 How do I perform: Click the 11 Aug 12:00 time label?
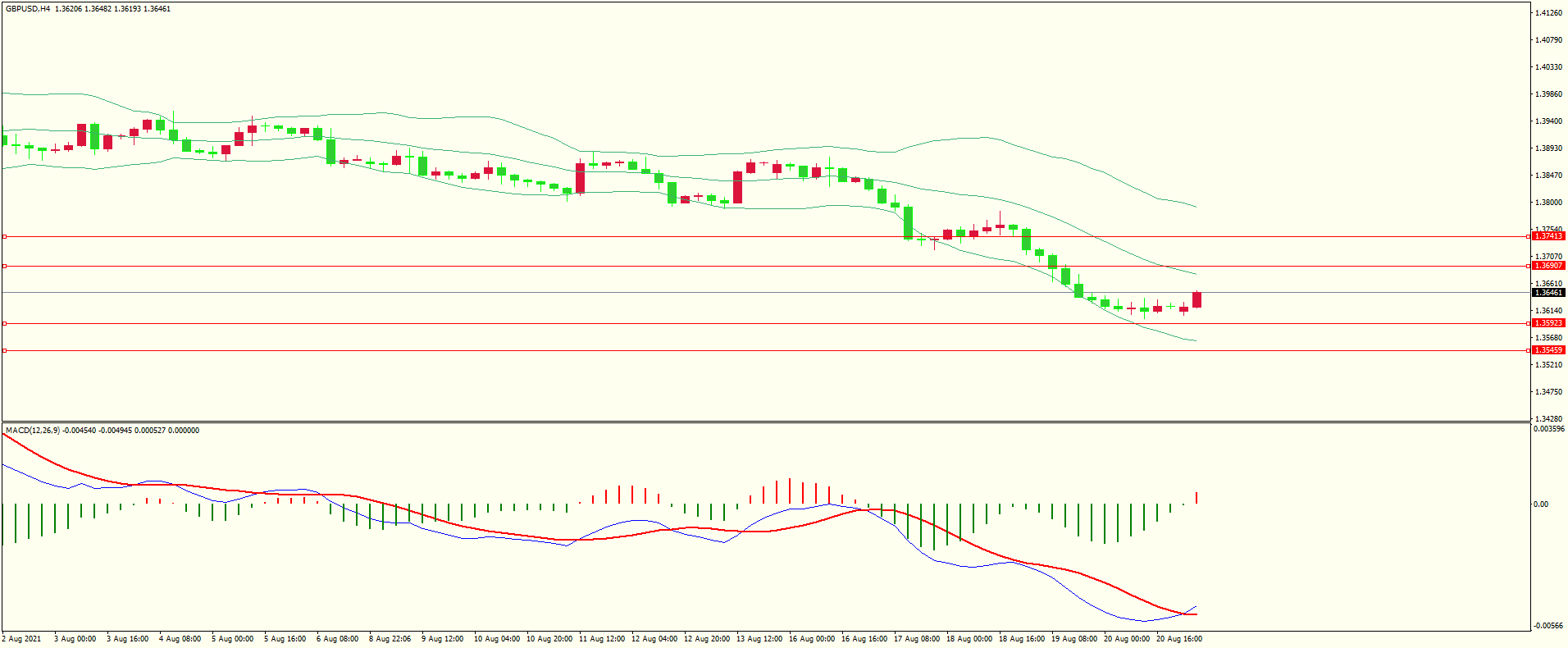(602, 639)
